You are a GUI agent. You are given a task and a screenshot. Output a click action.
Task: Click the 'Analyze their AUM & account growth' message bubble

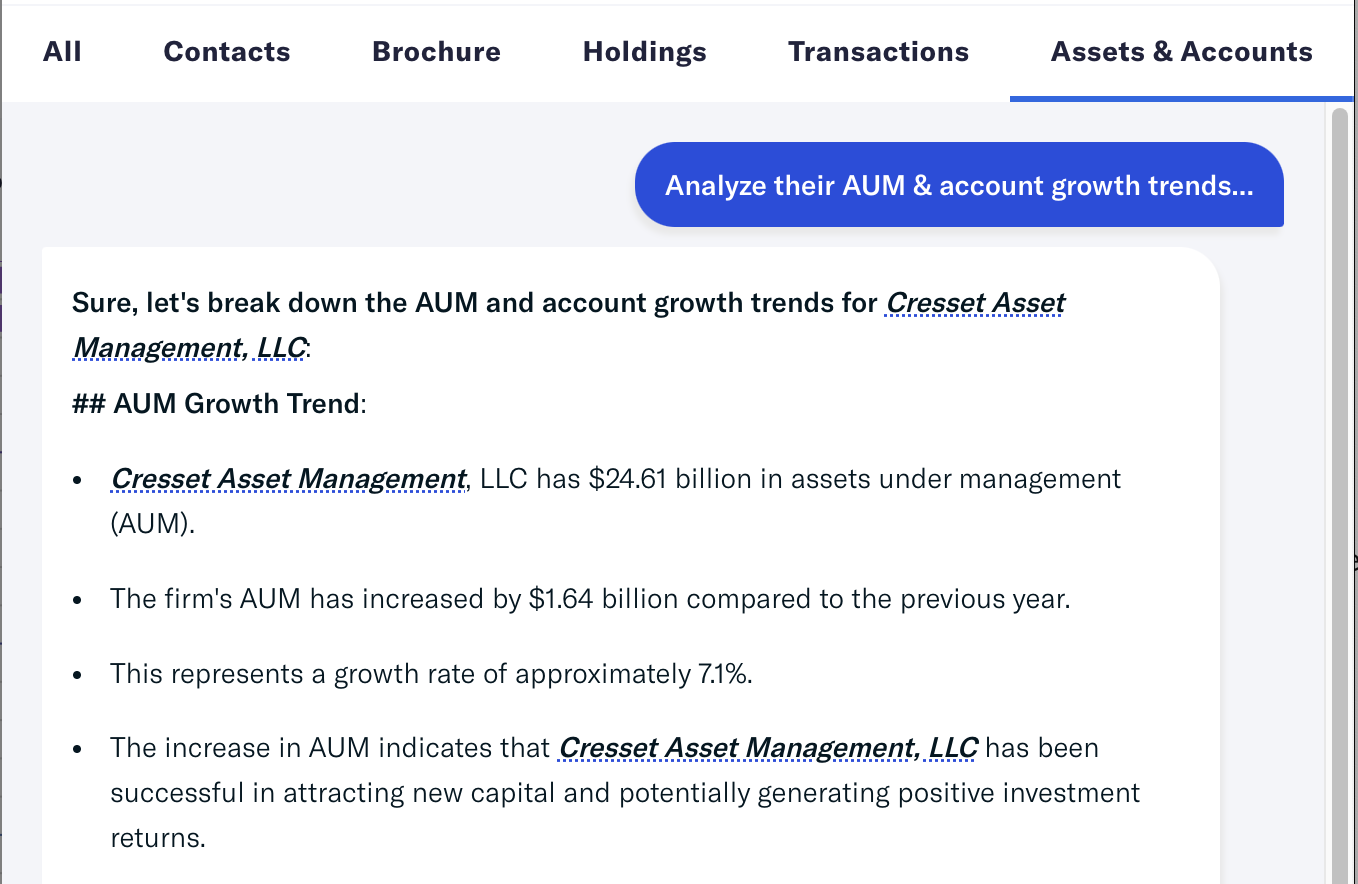click(958, 186)
